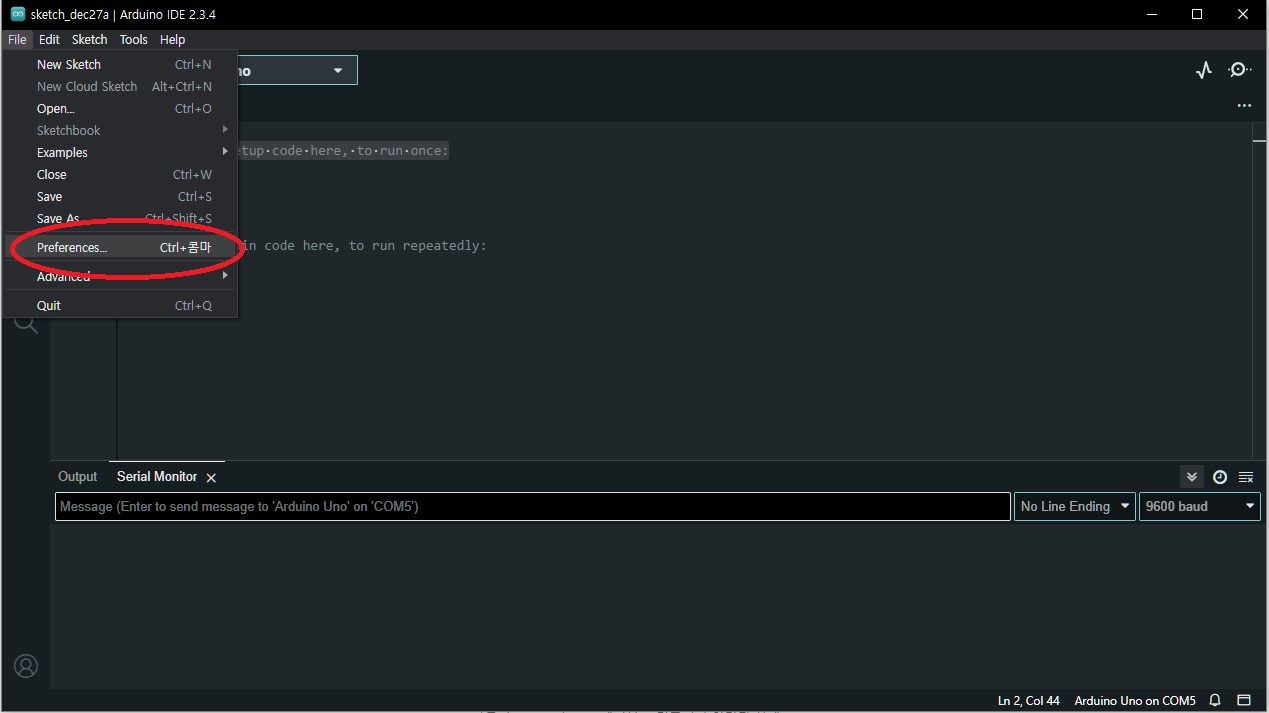Open Preferences... from File menu
This screenshot has width=1269, height=713.
click(x=120, y=247)
